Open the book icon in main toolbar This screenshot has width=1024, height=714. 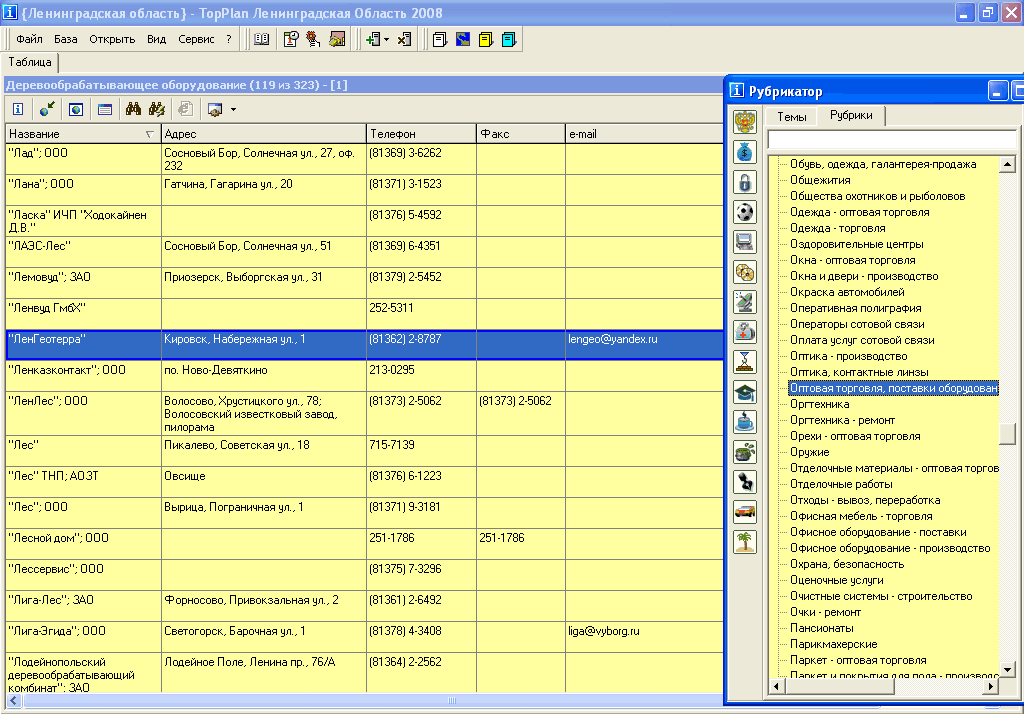pos(261,39)
